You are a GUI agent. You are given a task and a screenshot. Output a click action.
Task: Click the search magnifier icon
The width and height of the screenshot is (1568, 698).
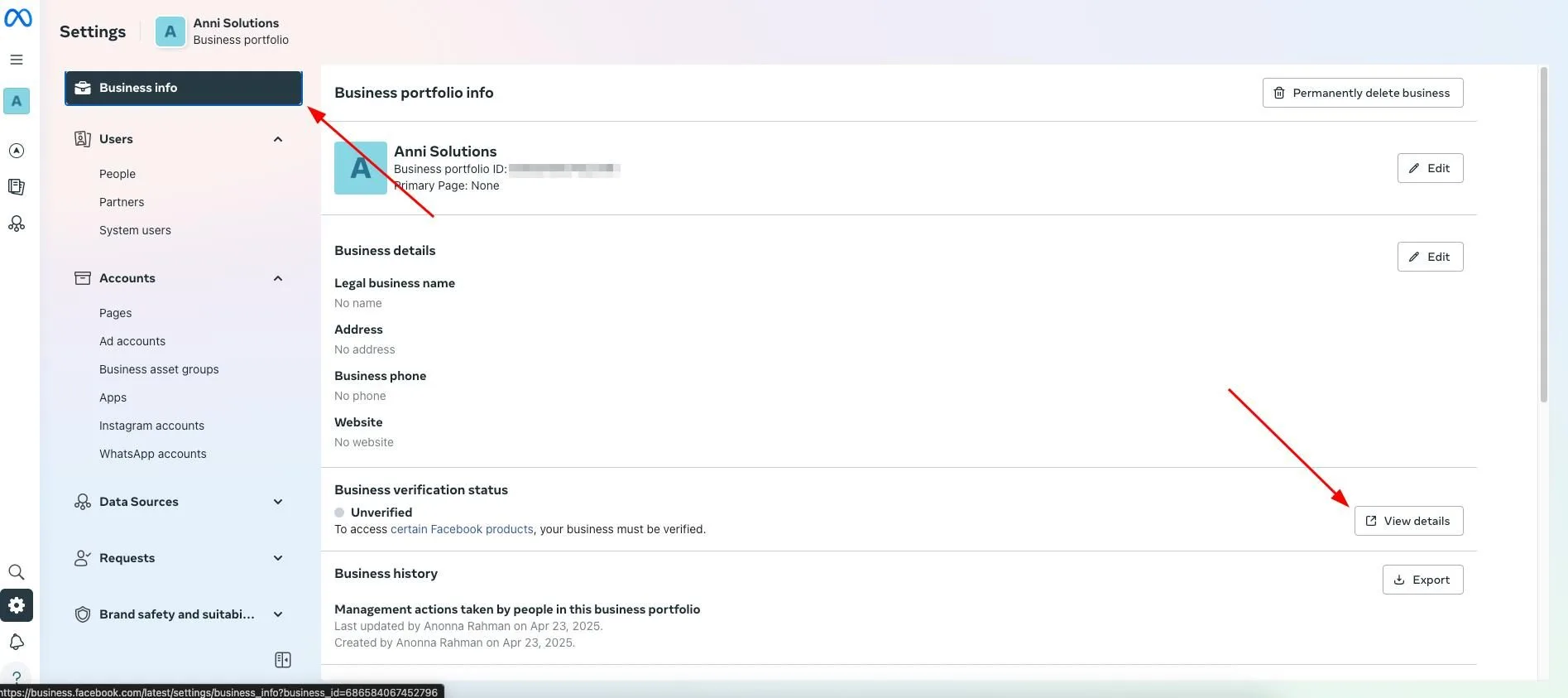tap(17, 572)
